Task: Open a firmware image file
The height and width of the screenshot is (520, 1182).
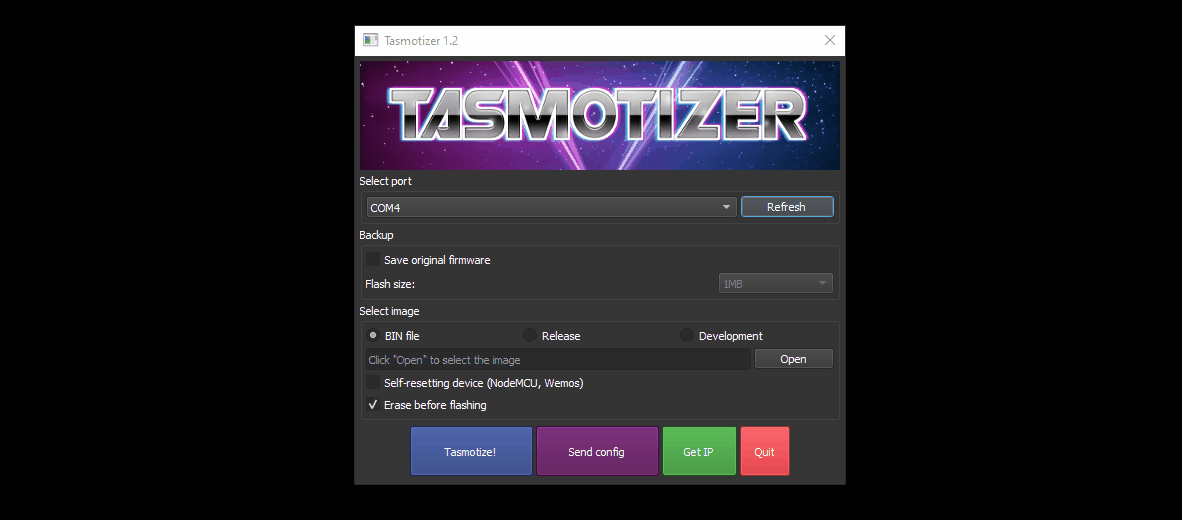Action: [793, 359]
